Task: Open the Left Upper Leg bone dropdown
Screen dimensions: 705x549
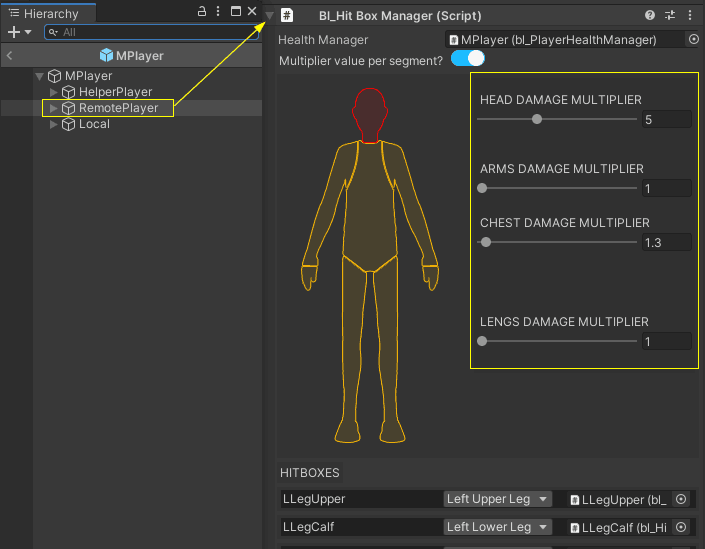Action: (x=497, y=499)
